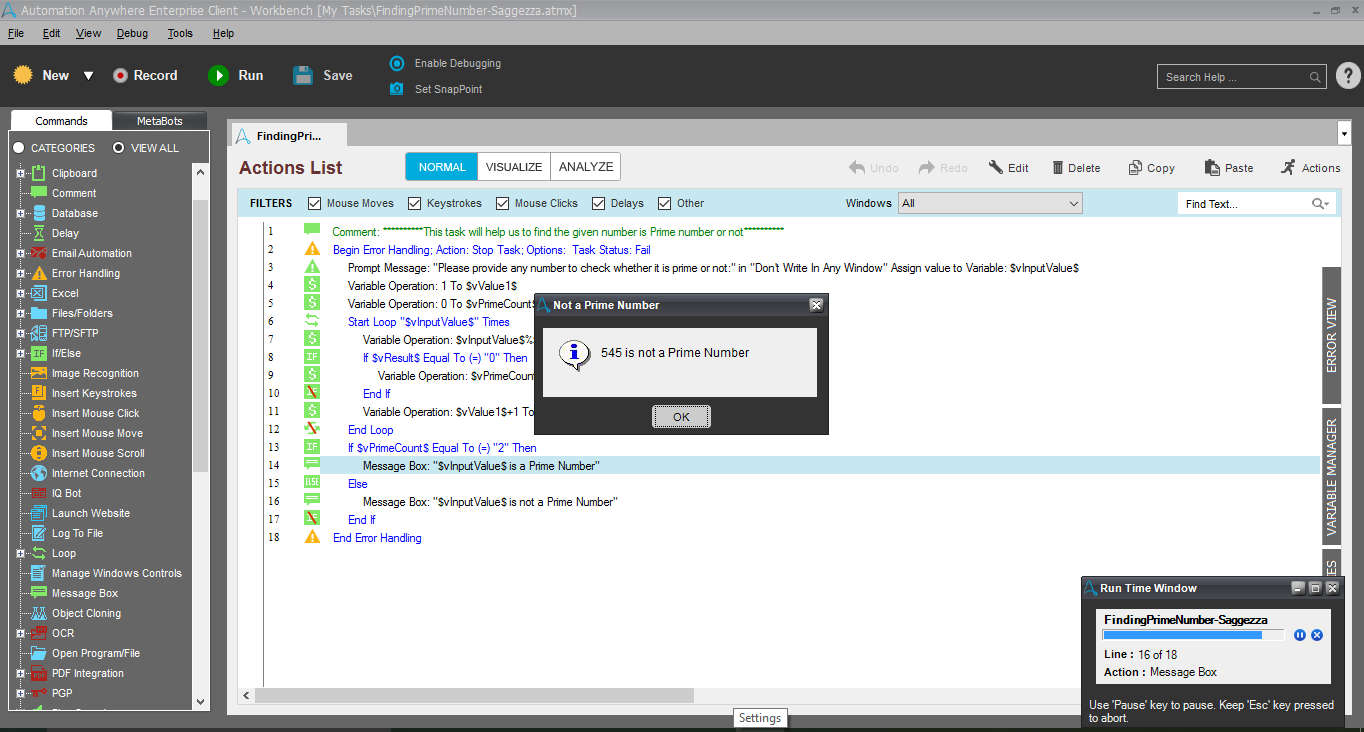The width and height of the screenshot is (1364, 732).
Task: Open the Tools menu
Action: (180, 33)
